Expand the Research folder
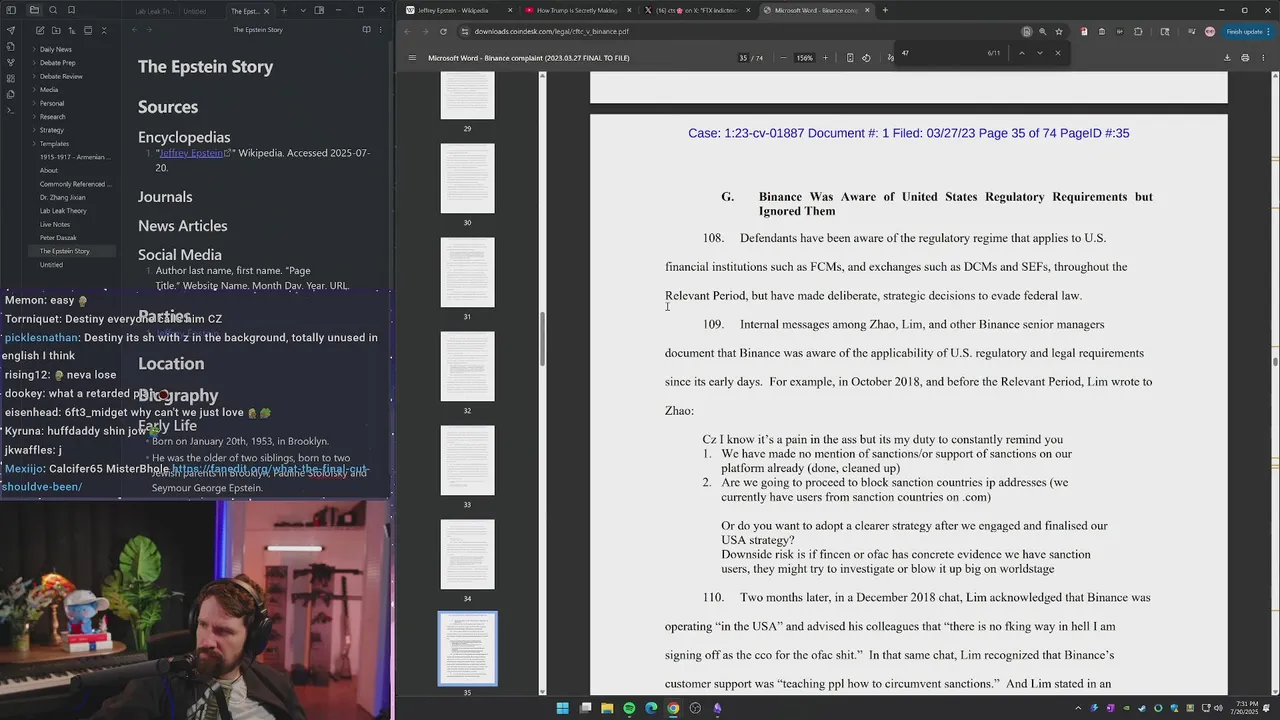The width and height of the screenshot is (1280, 720). [52, 117]
